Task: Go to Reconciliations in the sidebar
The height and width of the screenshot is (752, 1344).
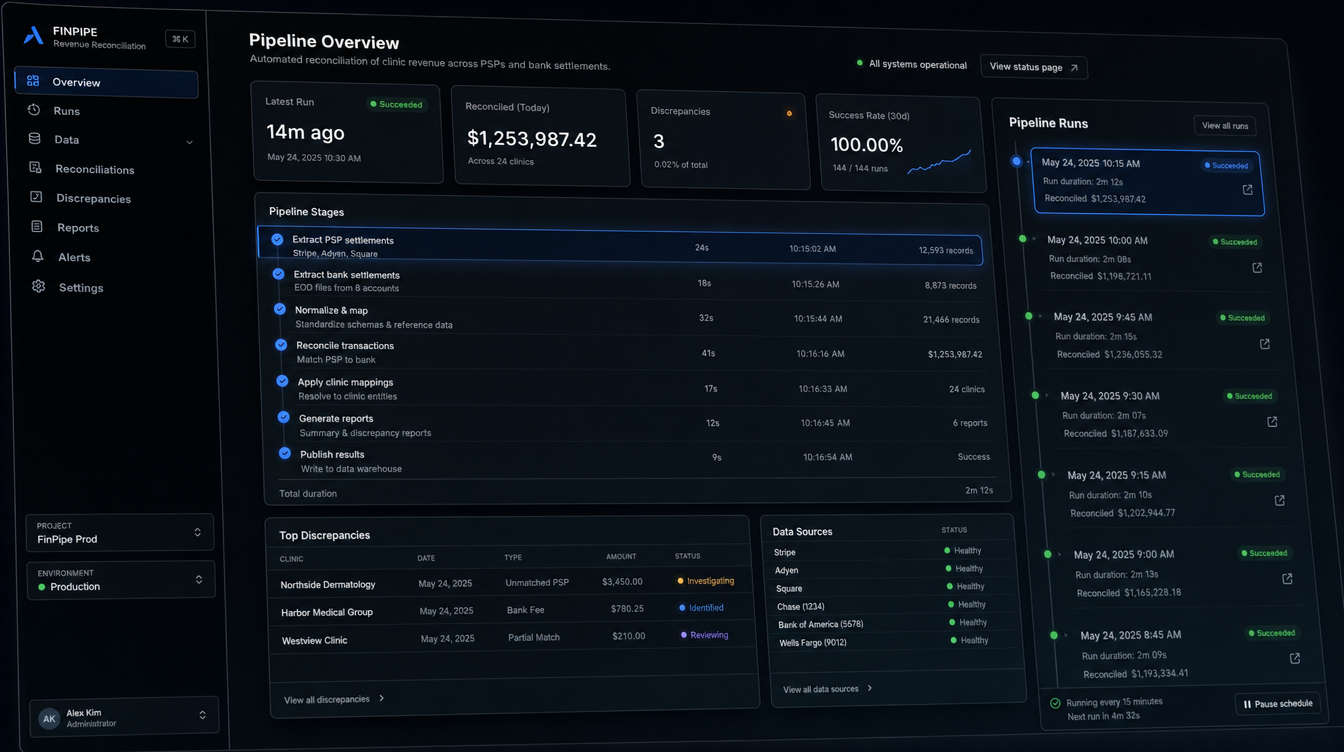Action: tap(94, 169)
